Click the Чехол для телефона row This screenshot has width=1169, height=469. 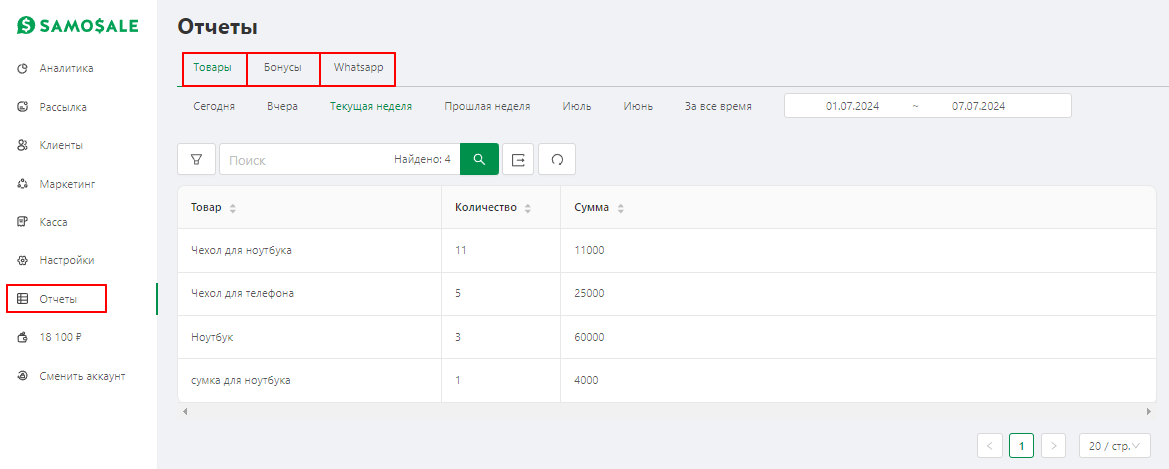(x=667, y=294)
